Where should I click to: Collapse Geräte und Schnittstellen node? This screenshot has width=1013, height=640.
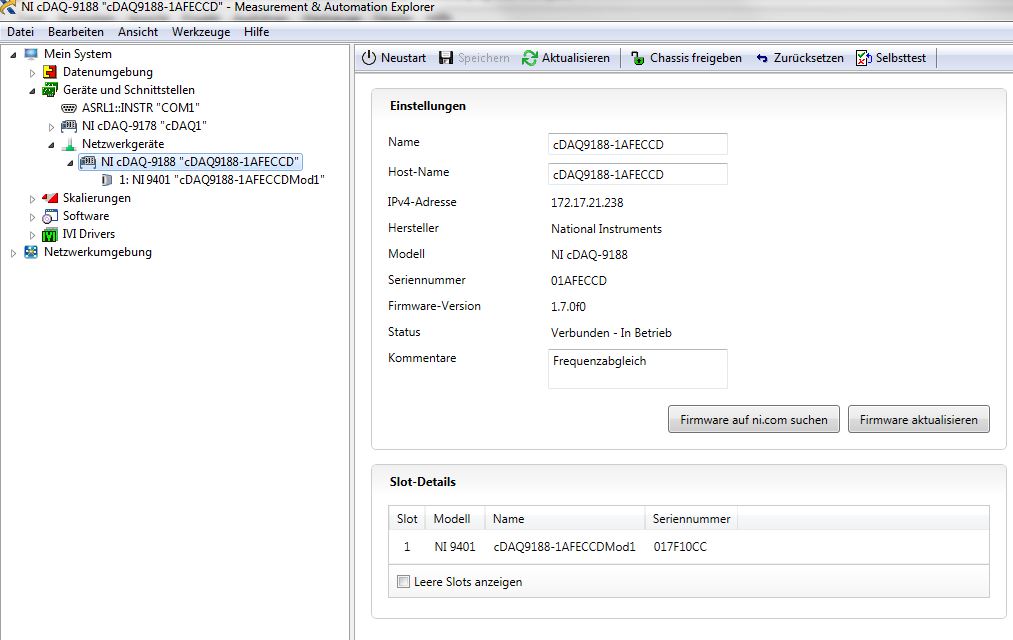click(x=32, y=91)
